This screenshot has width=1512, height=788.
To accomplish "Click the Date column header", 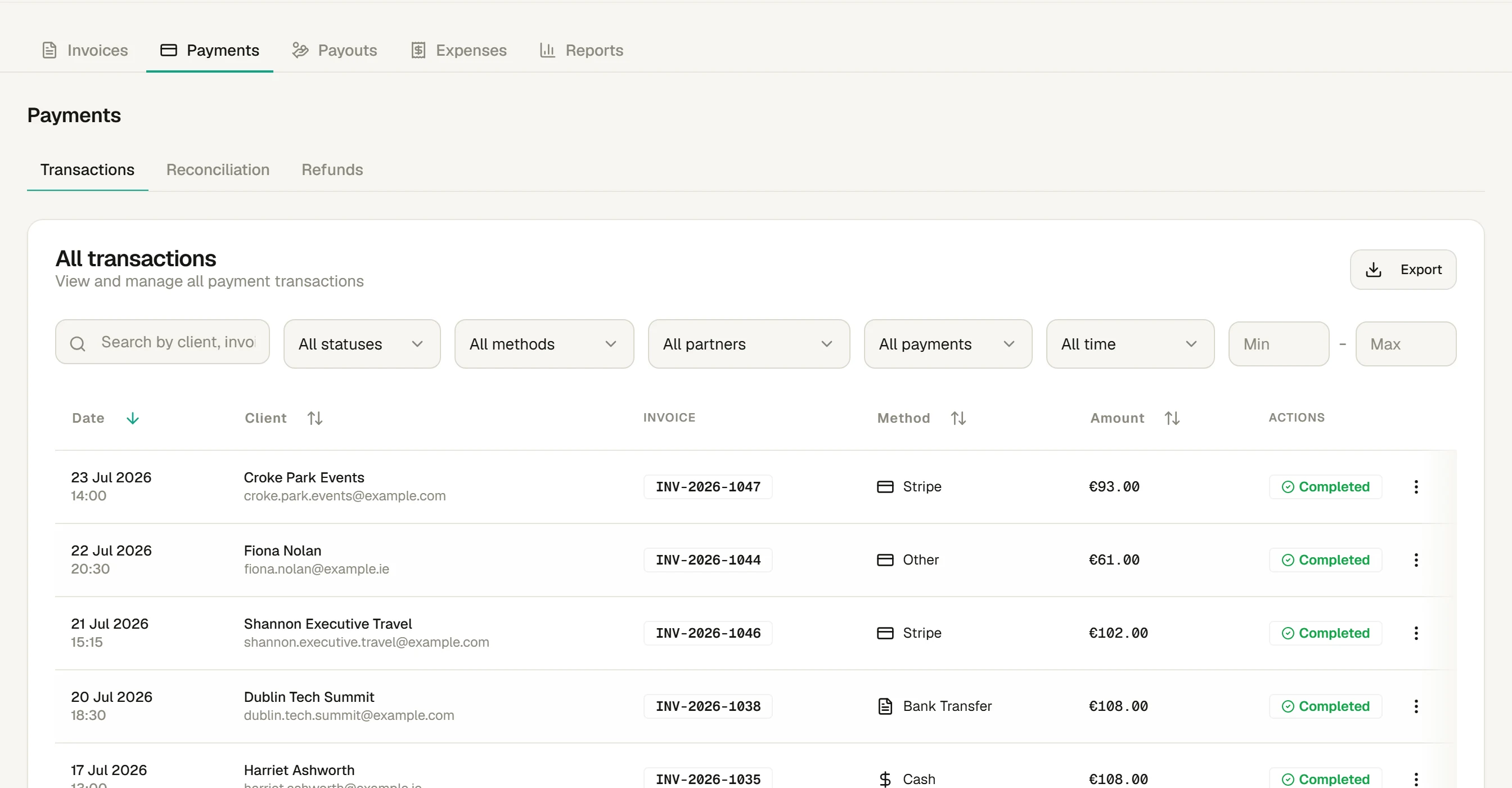I will click(x=88, y=418).
